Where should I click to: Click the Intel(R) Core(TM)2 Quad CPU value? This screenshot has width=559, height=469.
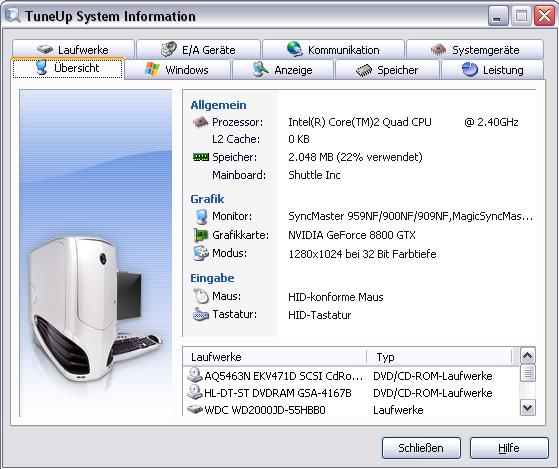tap(360, 122)
